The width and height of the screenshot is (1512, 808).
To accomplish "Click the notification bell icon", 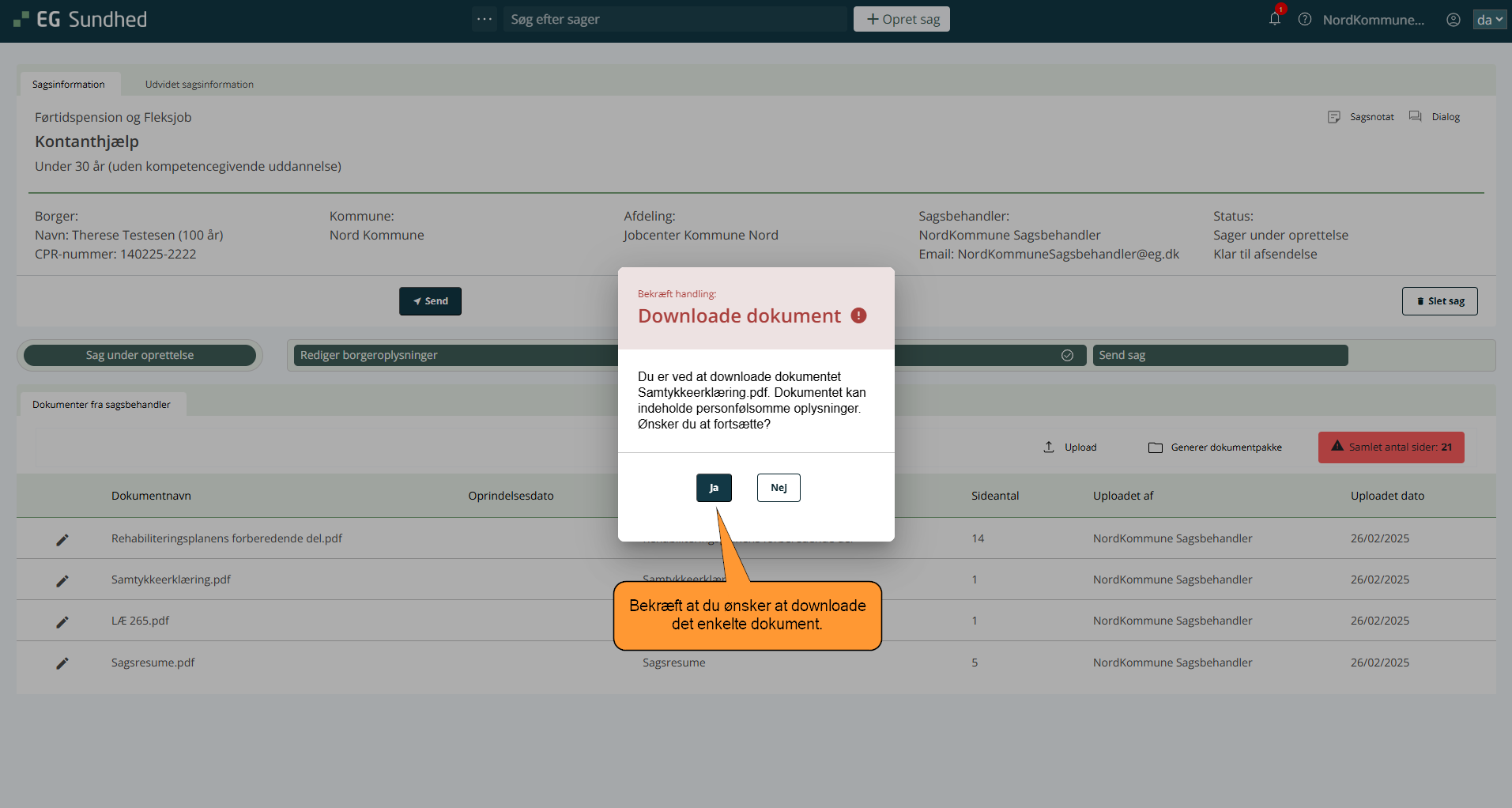I will click(x=1274, y=19).
